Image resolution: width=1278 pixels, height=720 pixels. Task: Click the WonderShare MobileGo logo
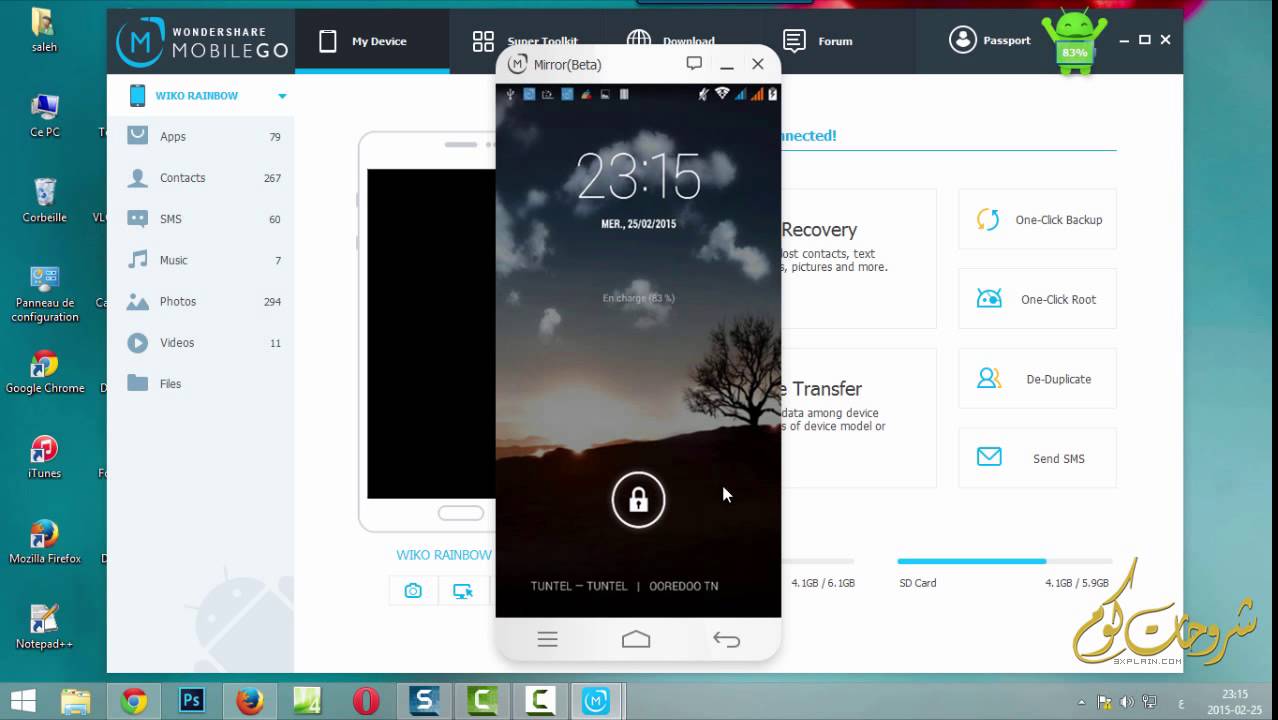pos(202,41)
